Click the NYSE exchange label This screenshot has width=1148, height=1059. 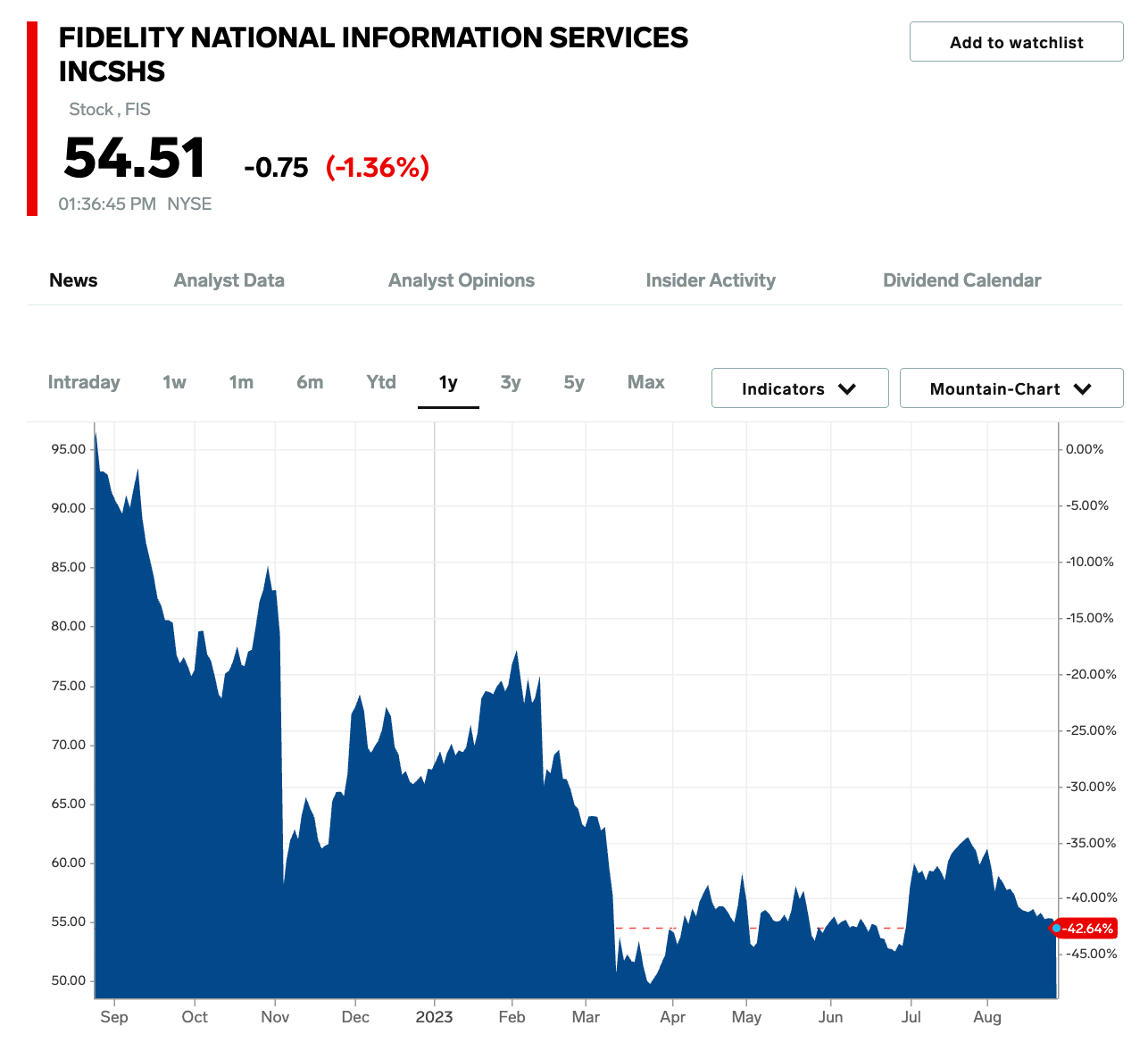tap(189, 204)
